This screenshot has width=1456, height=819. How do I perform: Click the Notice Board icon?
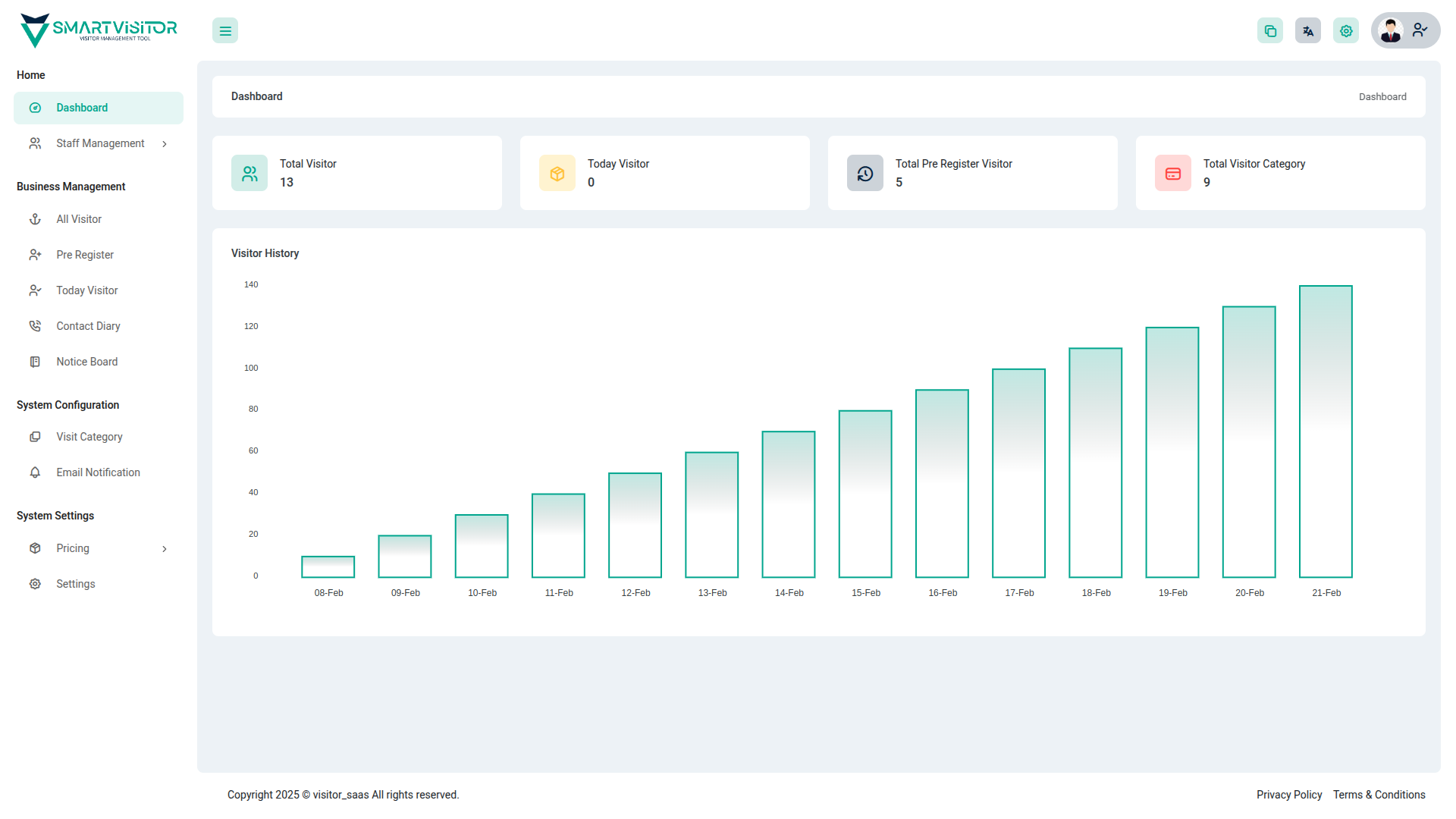tap(35, 362)
